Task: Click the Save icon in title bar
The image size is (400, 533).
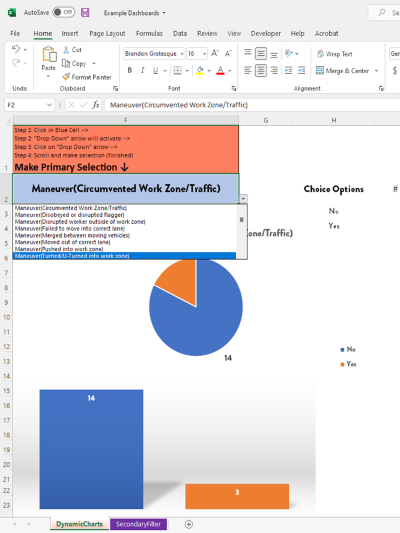Action: click(x=85, y=13)
